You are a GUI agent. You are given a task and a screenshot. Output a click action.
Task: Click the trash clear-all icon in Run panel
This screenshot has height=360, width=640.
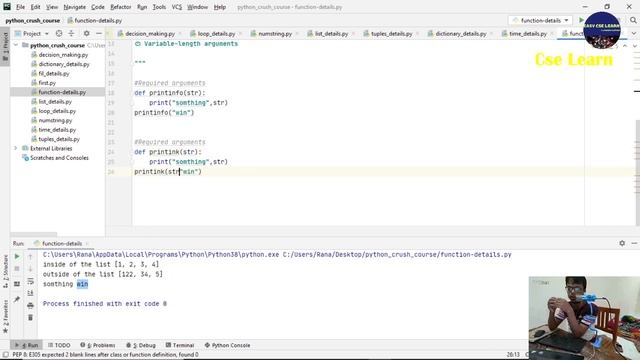point(30,317)
